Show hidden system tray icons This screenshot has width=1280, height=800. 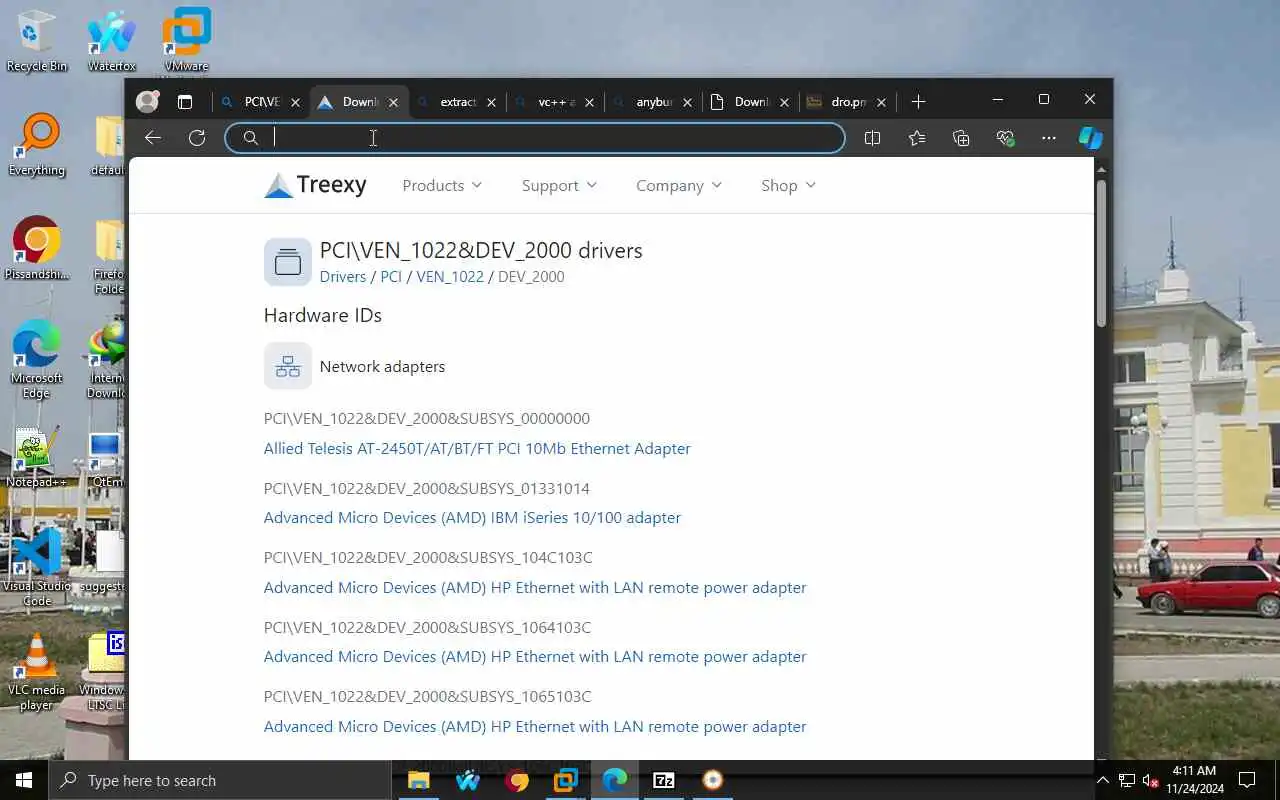pos(1102,780)
